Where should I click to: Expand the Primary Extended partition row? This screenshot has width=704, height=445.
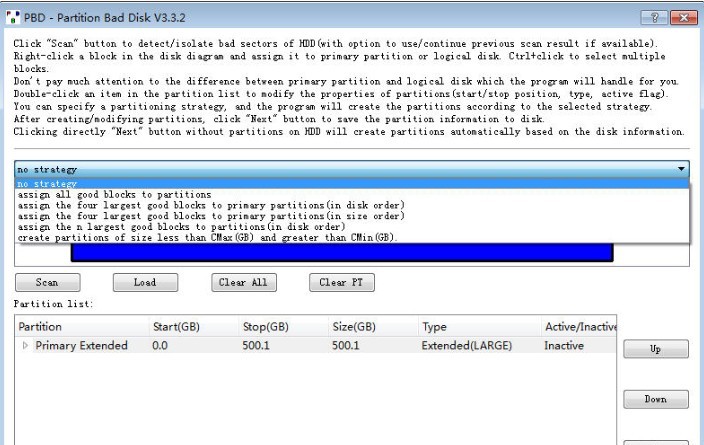[25, 345]
